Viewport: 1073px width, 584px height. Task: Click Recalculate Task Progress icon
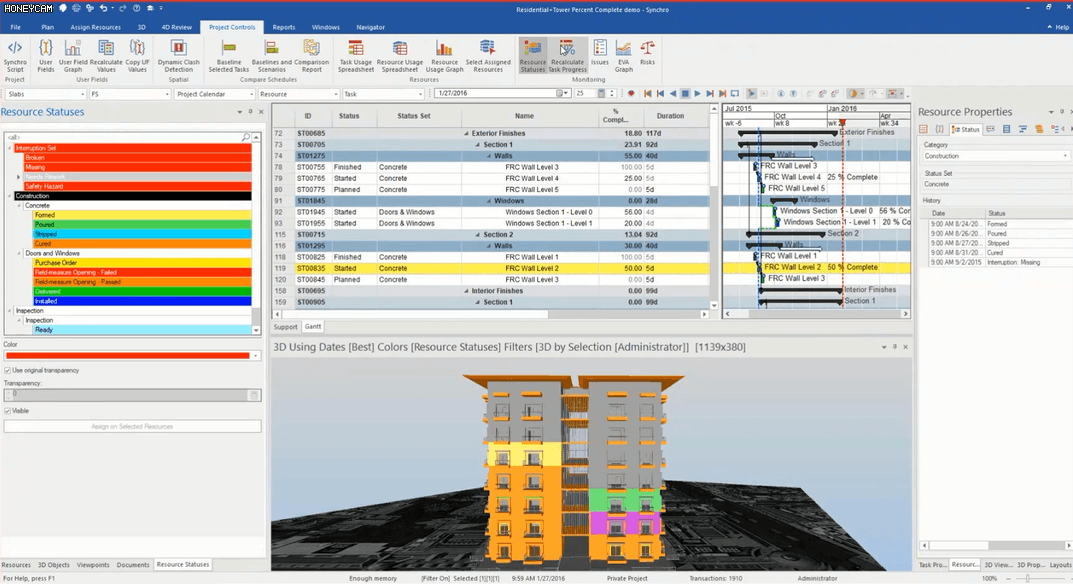(x=567, y=55)
